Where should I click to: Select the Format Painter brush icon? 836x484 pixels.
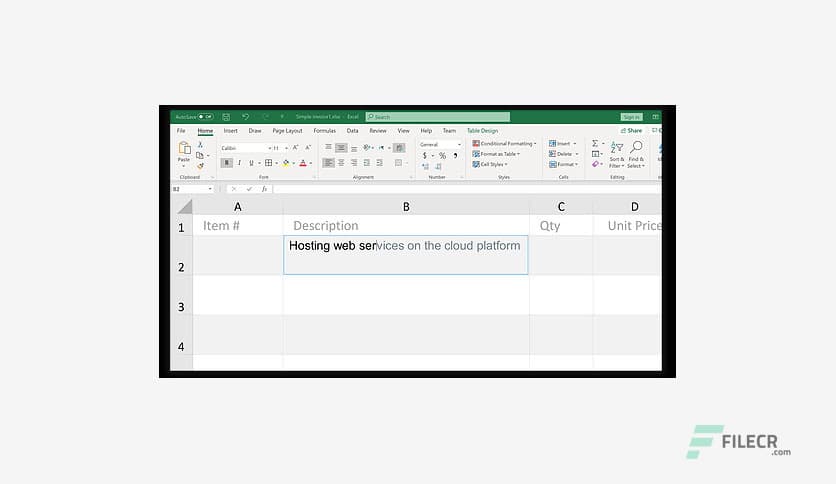200,165
